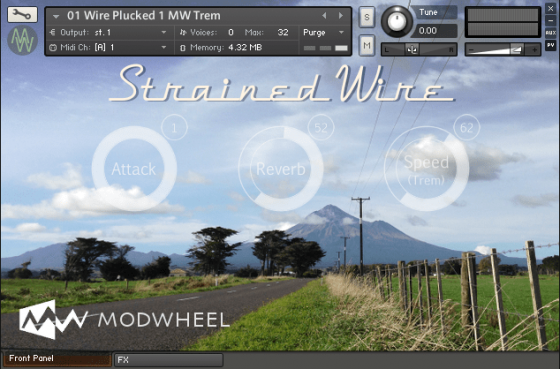Switch to the FX tab
Viewport: 560px width, 369px height.
click(169, 360)
